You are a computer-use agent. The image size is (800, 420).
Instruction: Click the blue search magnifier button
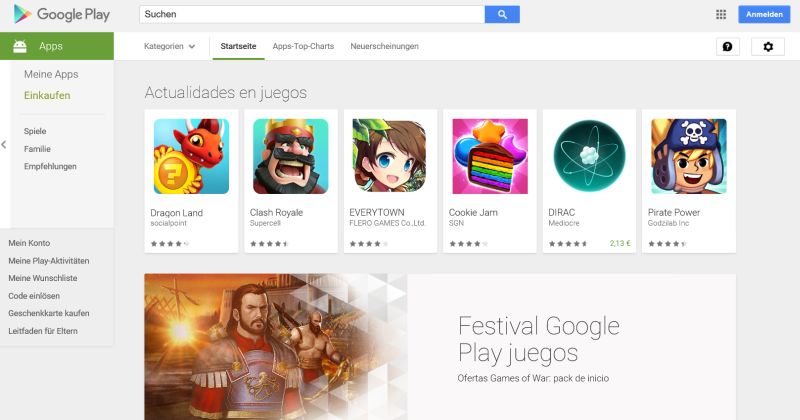click(x=502, y=14)
